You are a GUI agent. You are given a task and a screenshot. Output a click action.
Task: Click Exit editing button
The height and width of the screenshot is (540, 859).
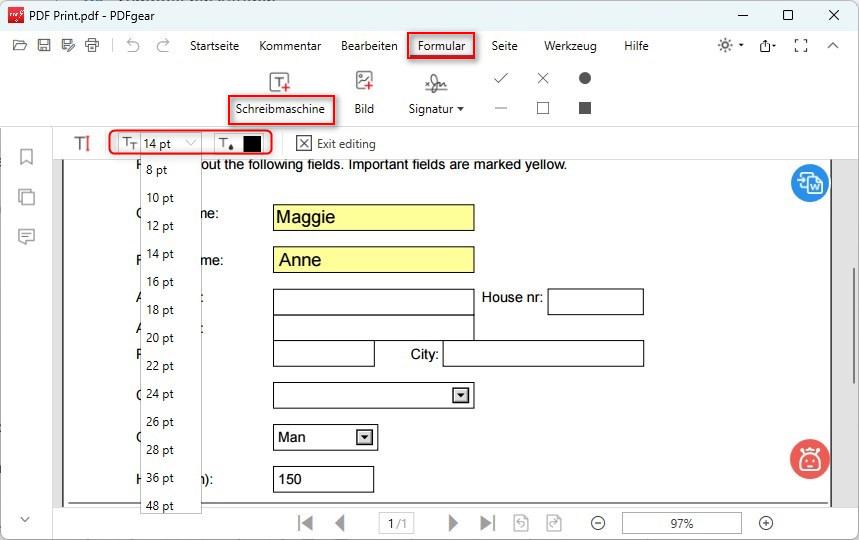pyautogui.click(x=336, y=144)
